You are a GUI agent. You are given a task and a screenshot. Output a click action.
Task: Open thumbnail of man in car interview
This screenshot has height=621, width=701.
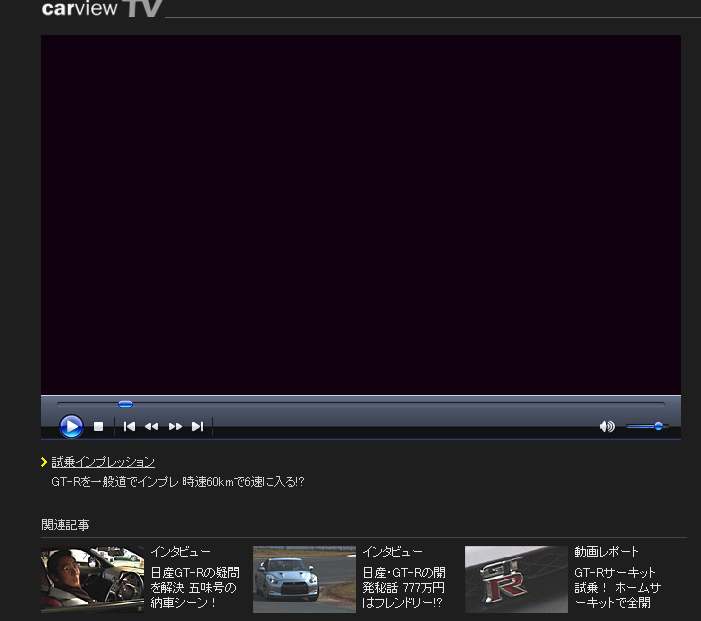93,579
